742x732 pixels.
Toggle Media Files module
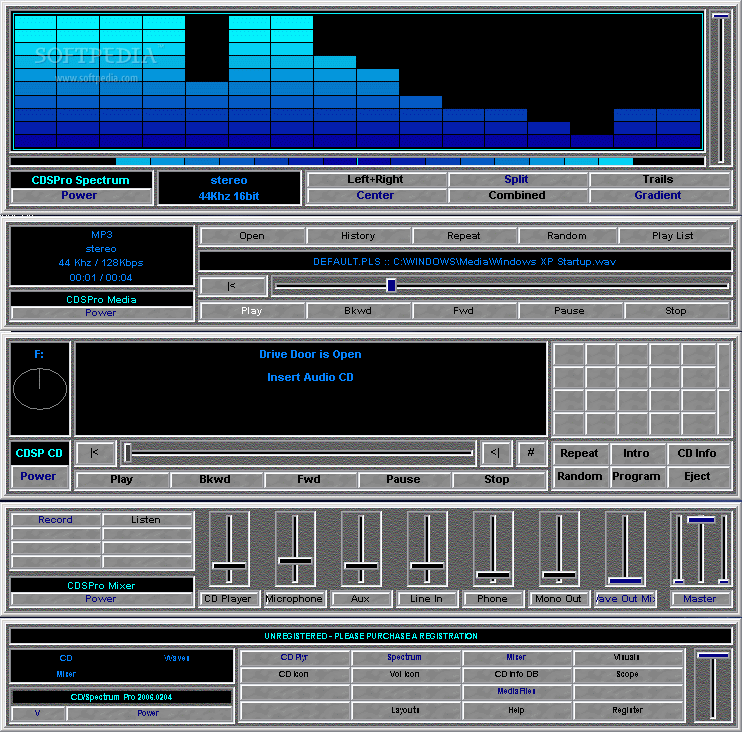517,691
